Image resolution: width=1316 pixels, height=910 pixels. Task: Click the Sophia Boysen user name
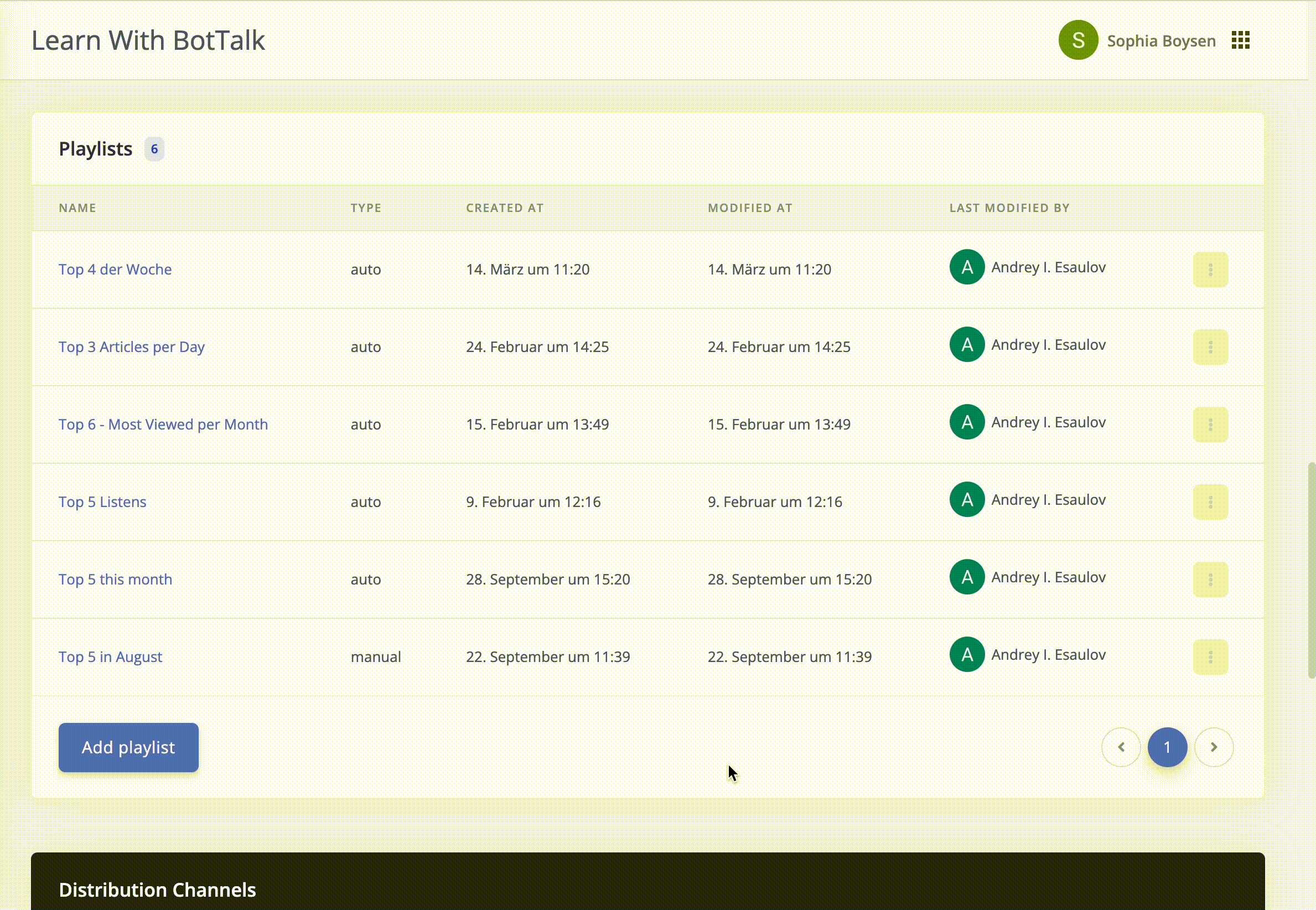click(1161, 41)
